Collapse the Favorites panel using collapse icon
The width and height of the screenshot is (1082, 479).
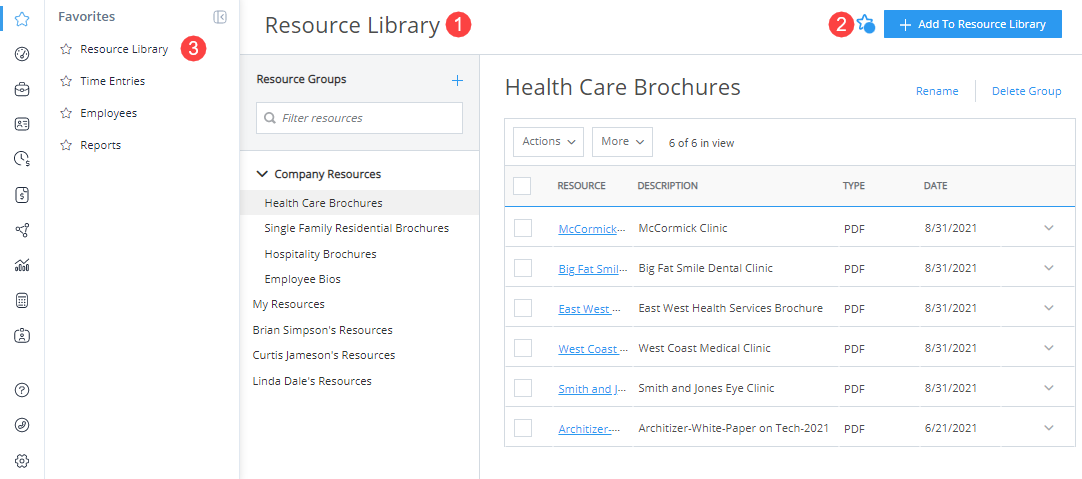coord(220,17)
